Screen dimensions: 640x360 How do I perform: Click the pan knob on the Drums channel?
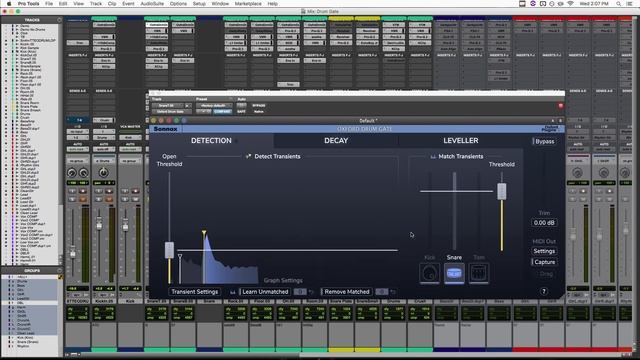pos(103,173)
